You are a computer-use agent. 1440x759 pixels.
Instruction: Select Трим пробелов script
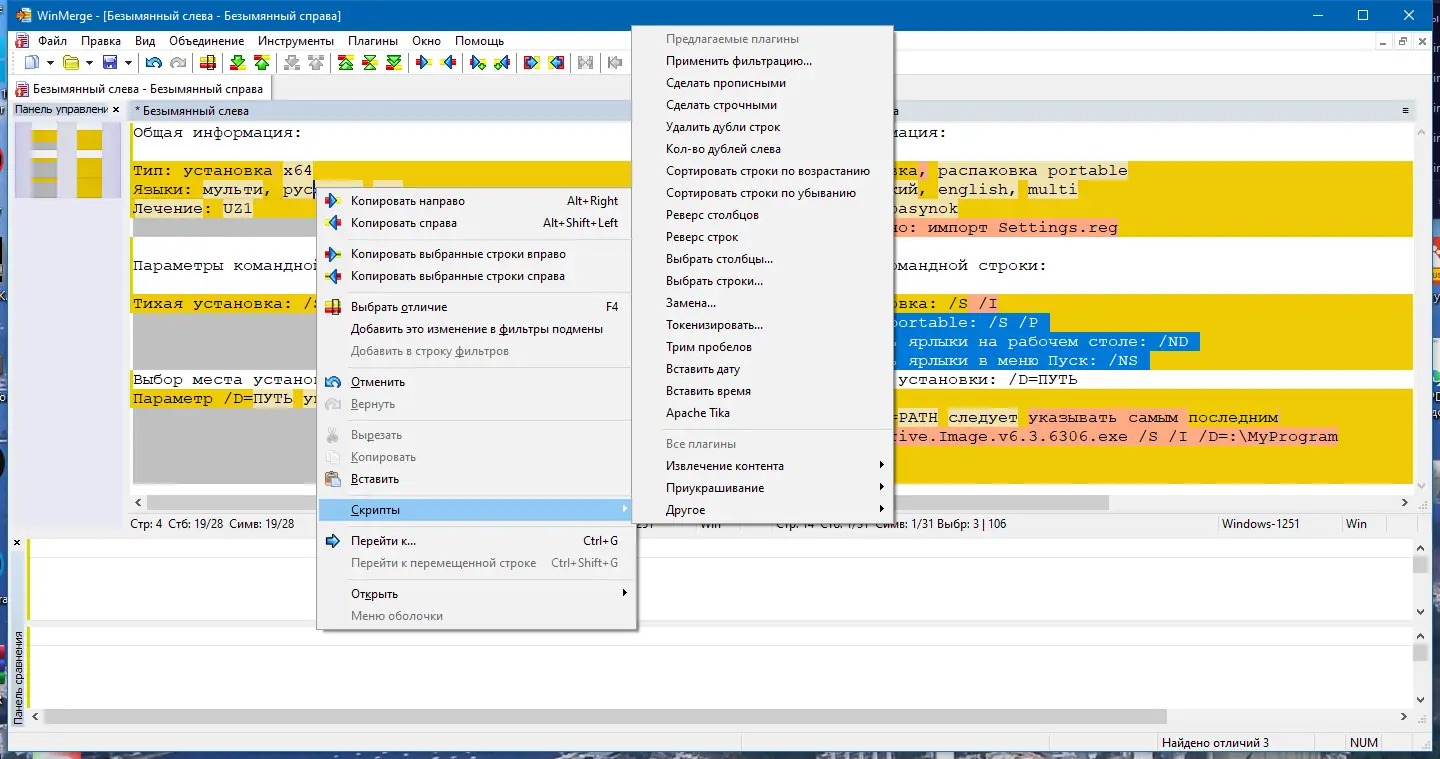pyautogui.click(x=763, y=347)
